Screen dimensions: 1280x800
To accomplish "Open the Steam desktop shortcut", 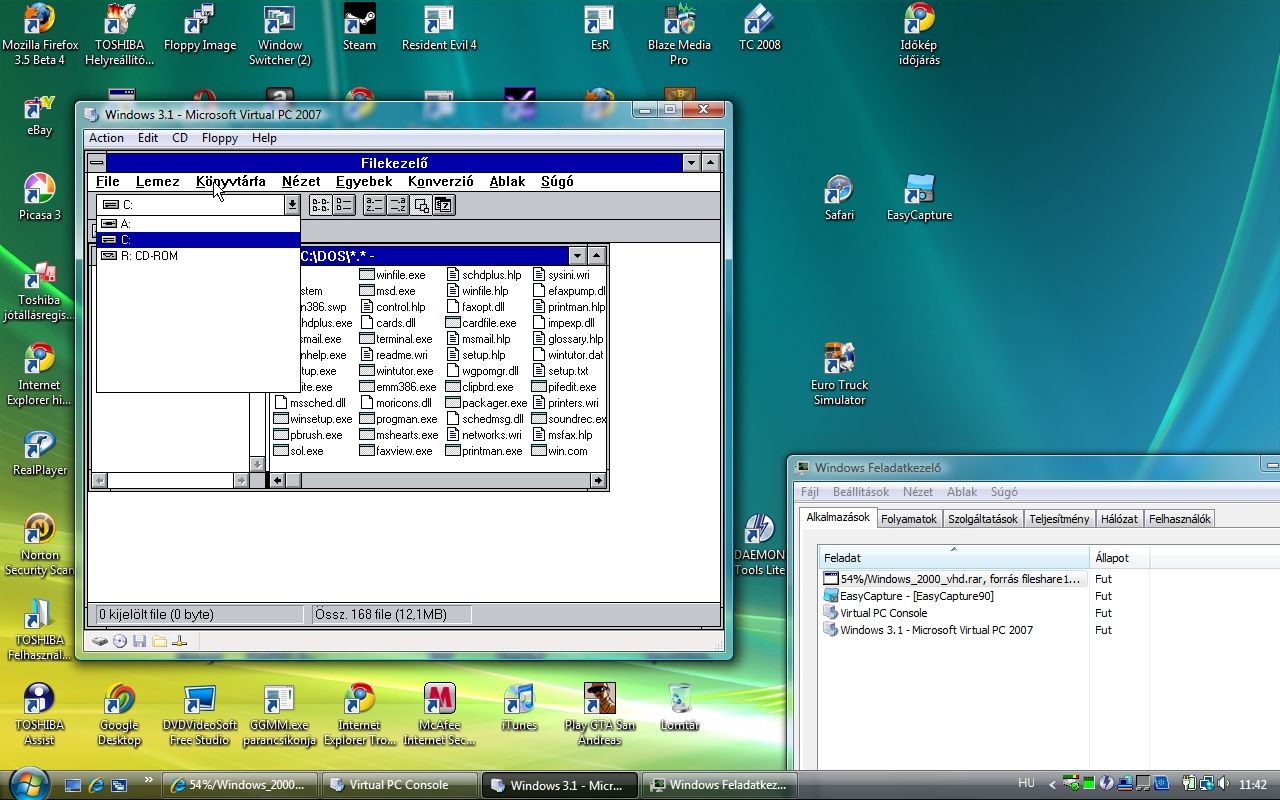I will tap(359, 28).
